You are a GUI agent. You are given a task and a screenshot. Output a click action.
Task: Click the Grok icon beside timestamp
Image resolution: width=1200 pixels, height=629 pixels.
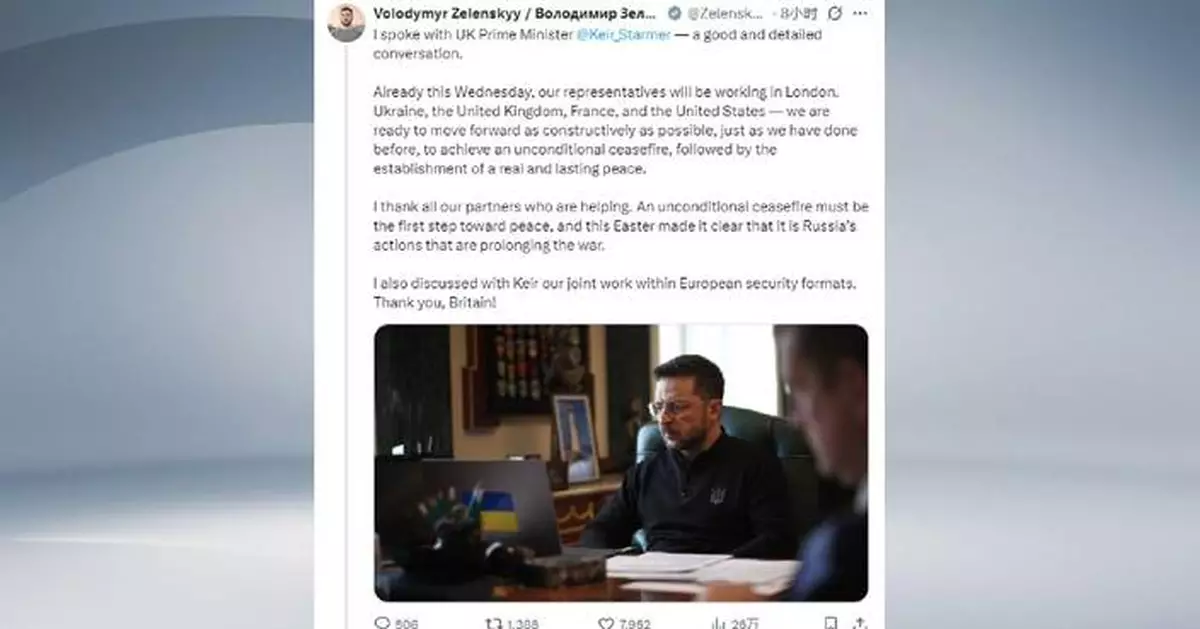coord(835,13)
